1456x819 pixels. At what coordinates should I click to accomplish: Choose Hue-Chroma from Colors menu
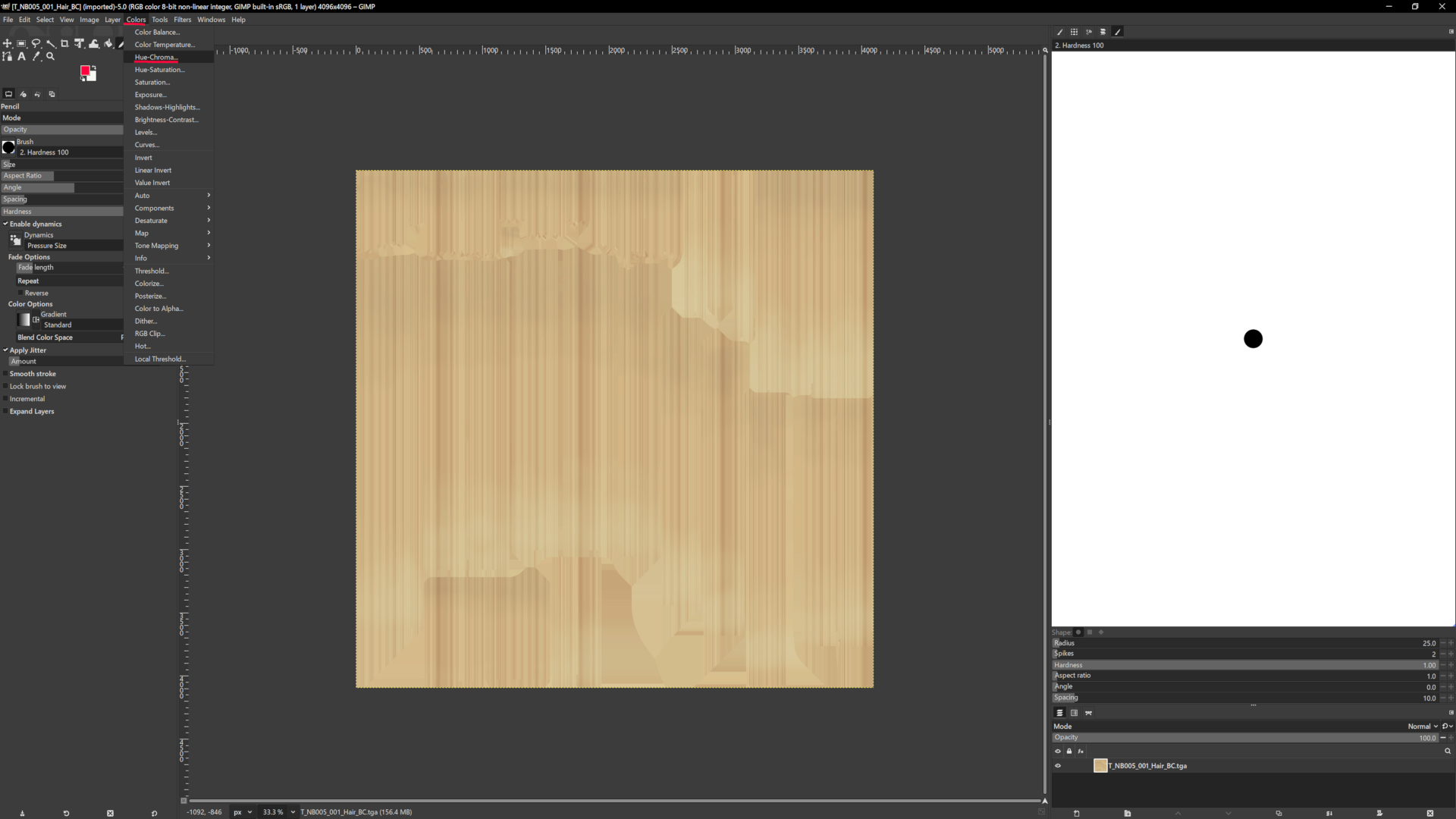pyautogui.click(x=168, y=58)
